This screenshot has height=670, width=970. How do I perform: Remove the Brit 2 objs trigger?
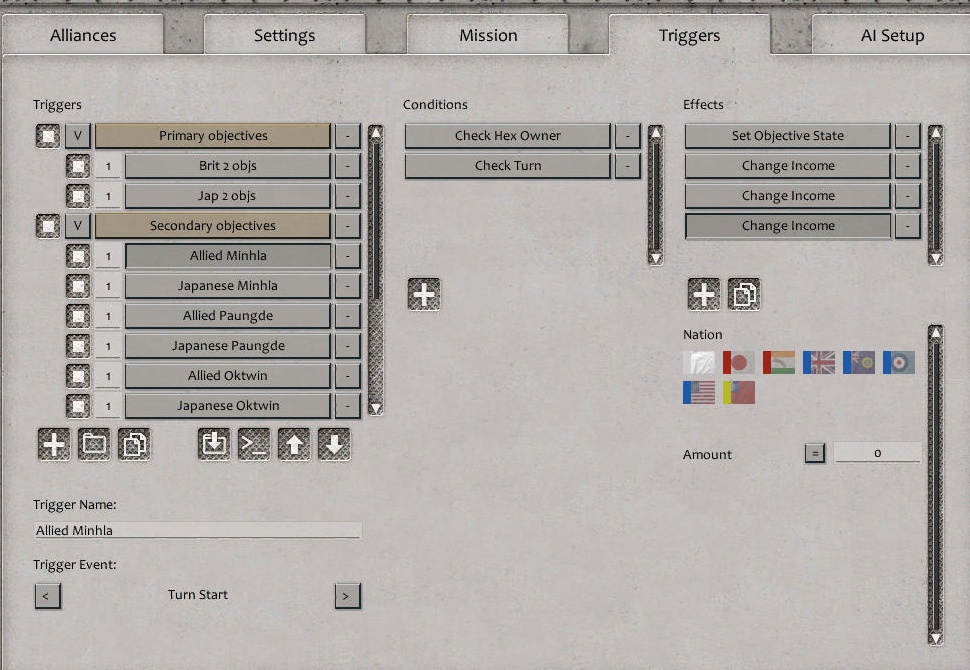coord(348,166)
